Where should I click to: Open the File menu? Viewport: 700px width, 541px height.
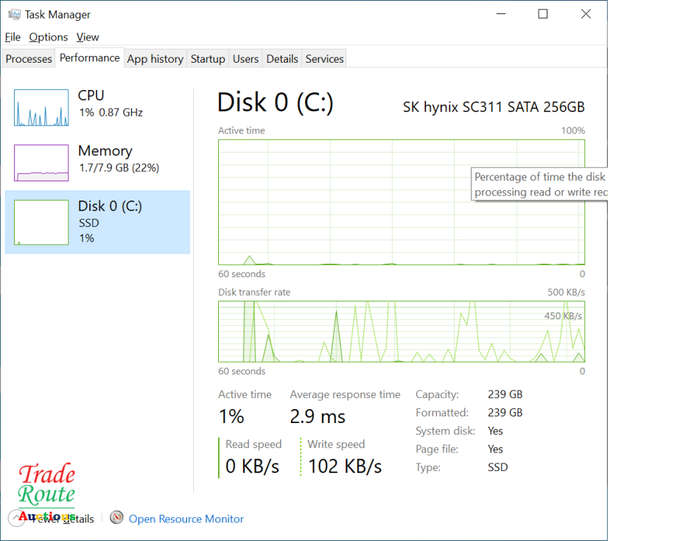12,37
